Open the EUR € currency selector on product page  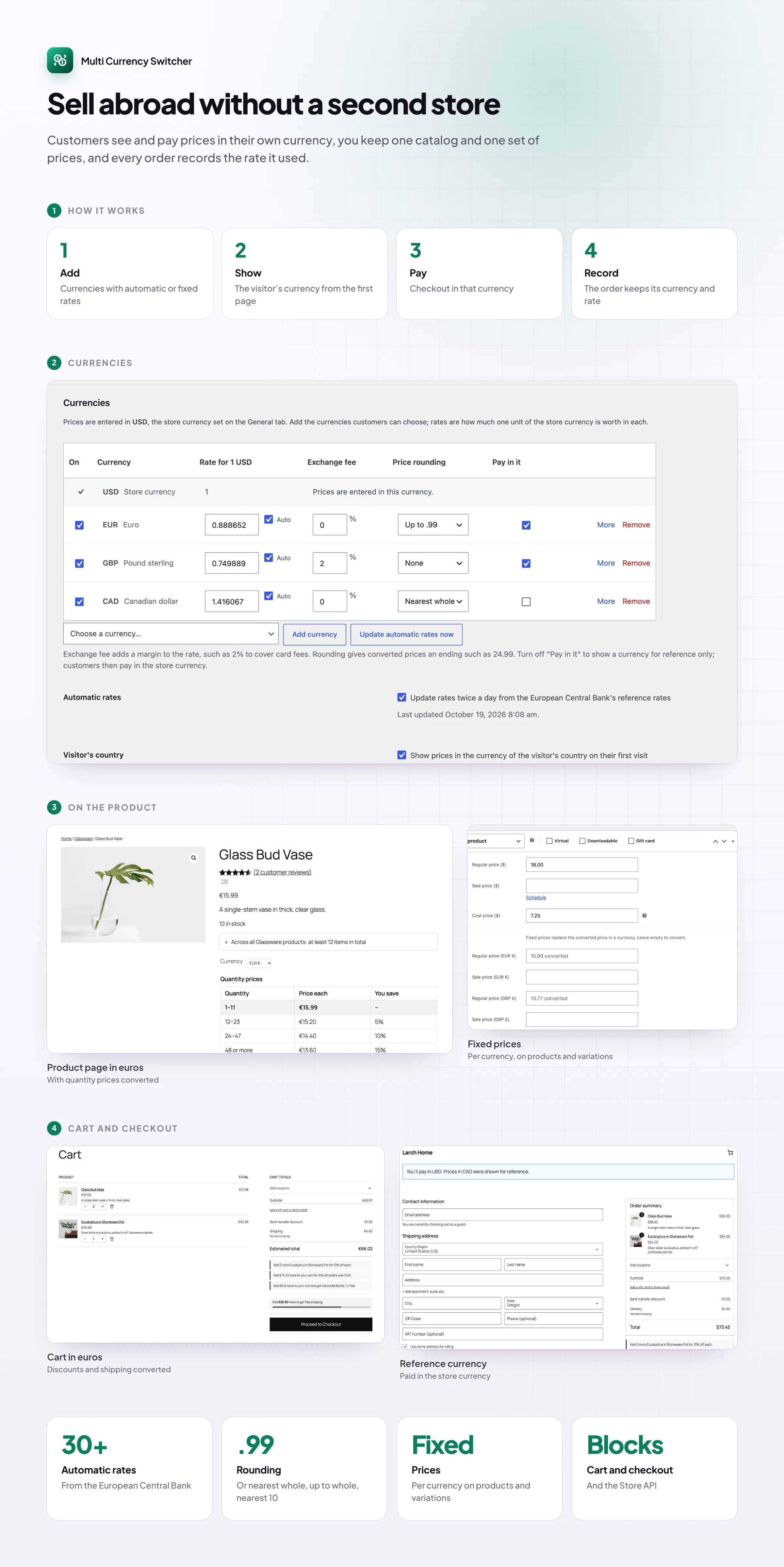(x=259, y=963)
